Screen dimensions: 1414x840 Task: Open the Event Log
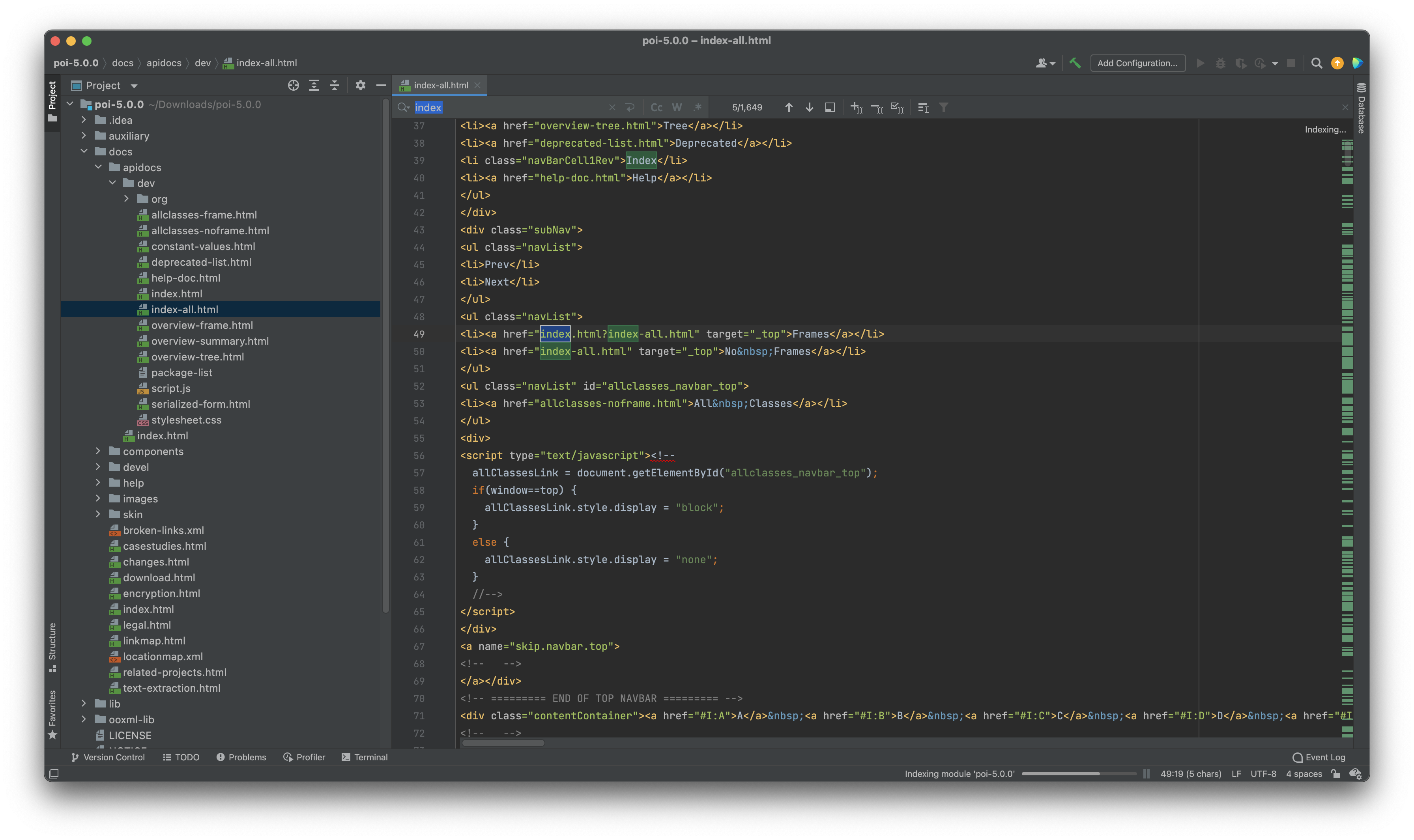pyautogui.click(x=1319, y=757)
